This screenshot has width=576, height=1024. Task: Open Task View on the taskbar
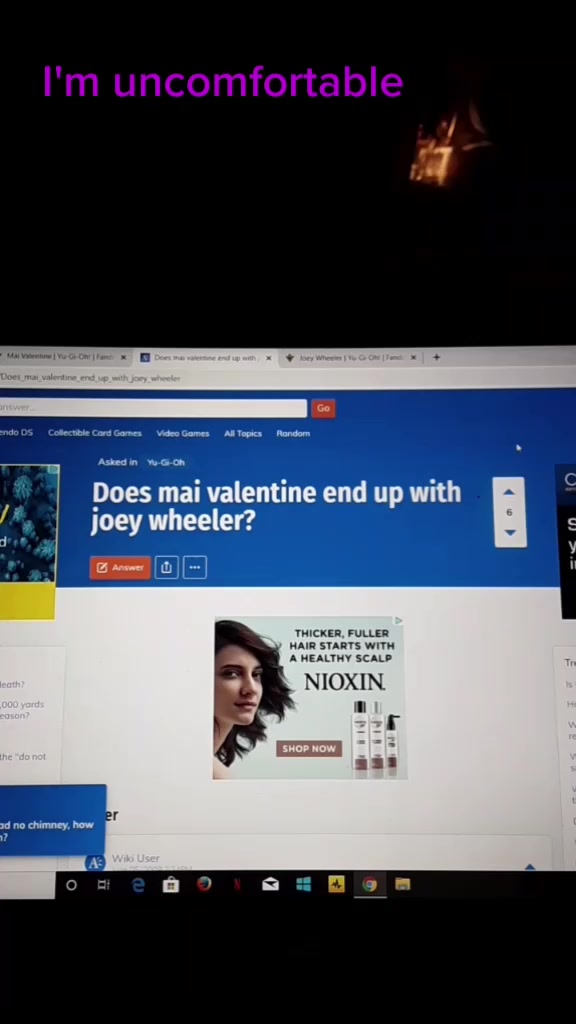click(104, 886)
